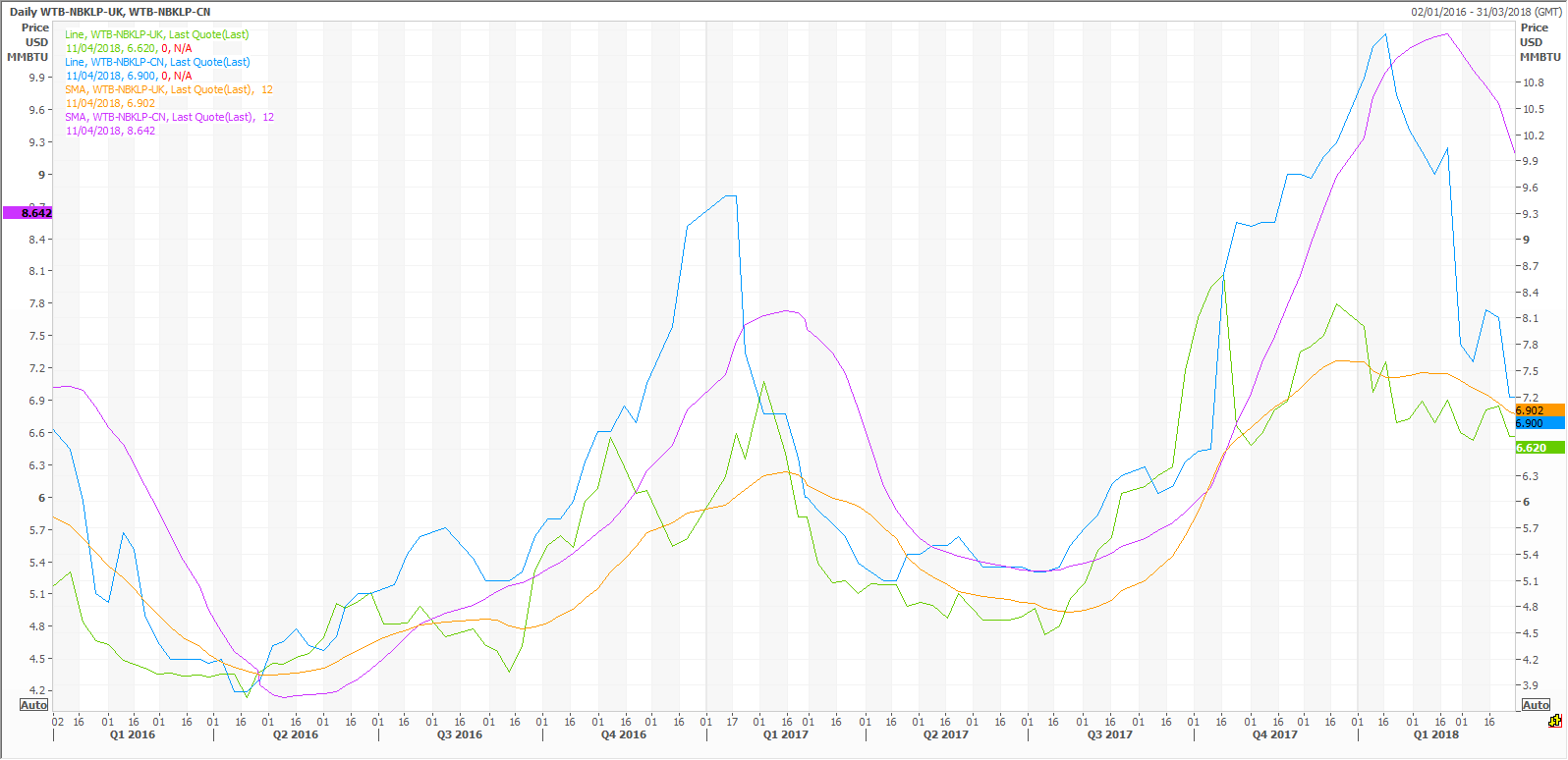The width and height of the screenshot is (1568, 760).
Task: Click legend value line '11/04/2018, 6.620, 0, N/A'
Action: pos(129,48)
